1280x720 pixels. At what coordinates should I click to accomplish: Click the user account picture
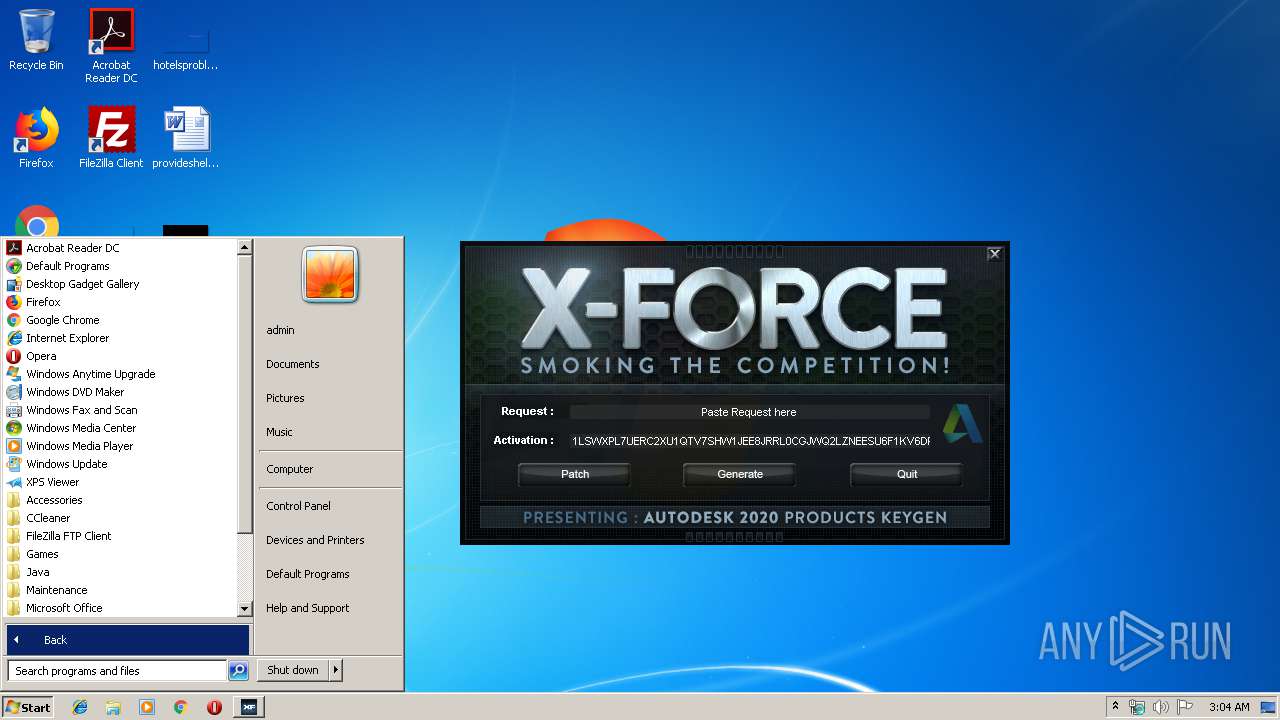click(330, 275)
